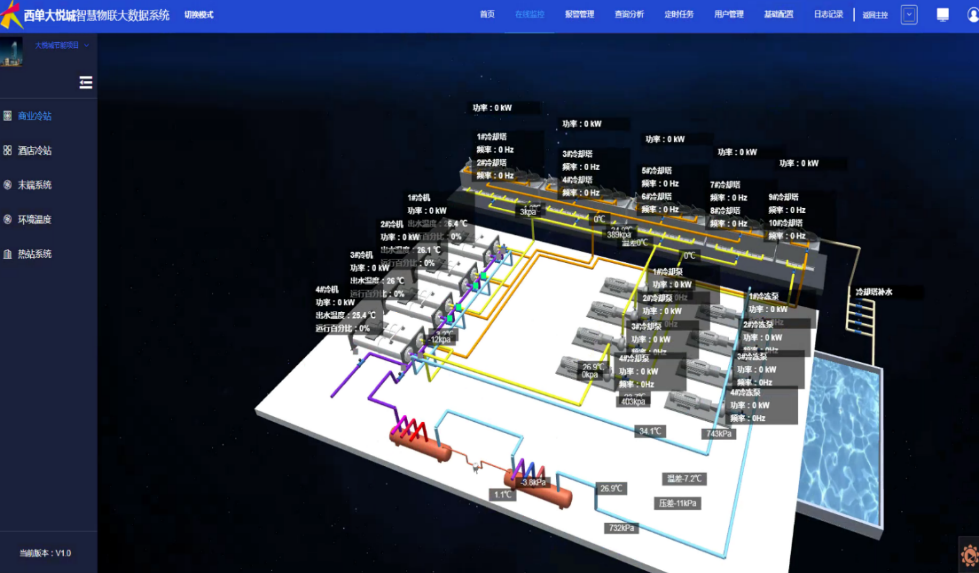Click the 热站系统 building icon
Viewport: 979px width, 573px height.
[8, 254]
